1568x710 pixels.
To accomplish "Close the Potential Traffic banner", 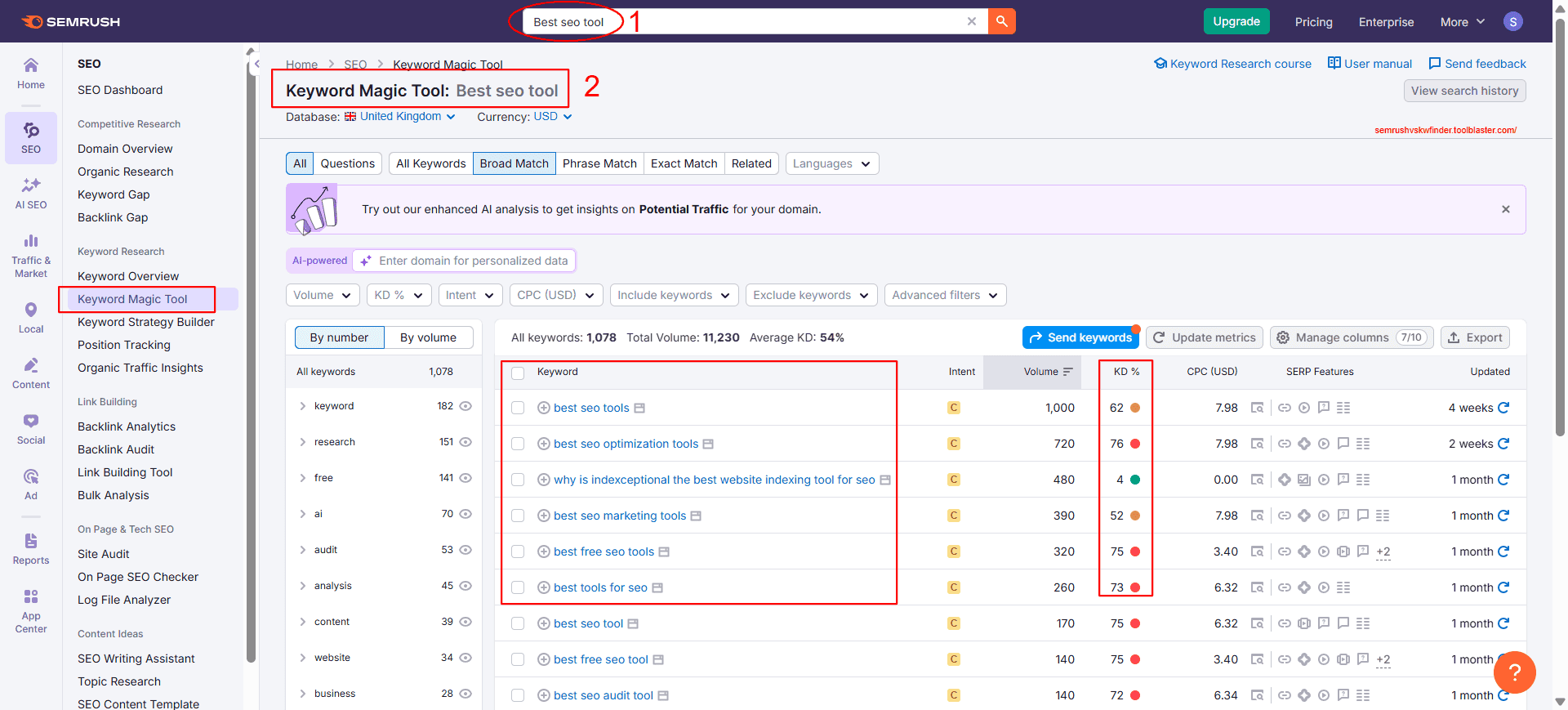I will click(1506, 209).
